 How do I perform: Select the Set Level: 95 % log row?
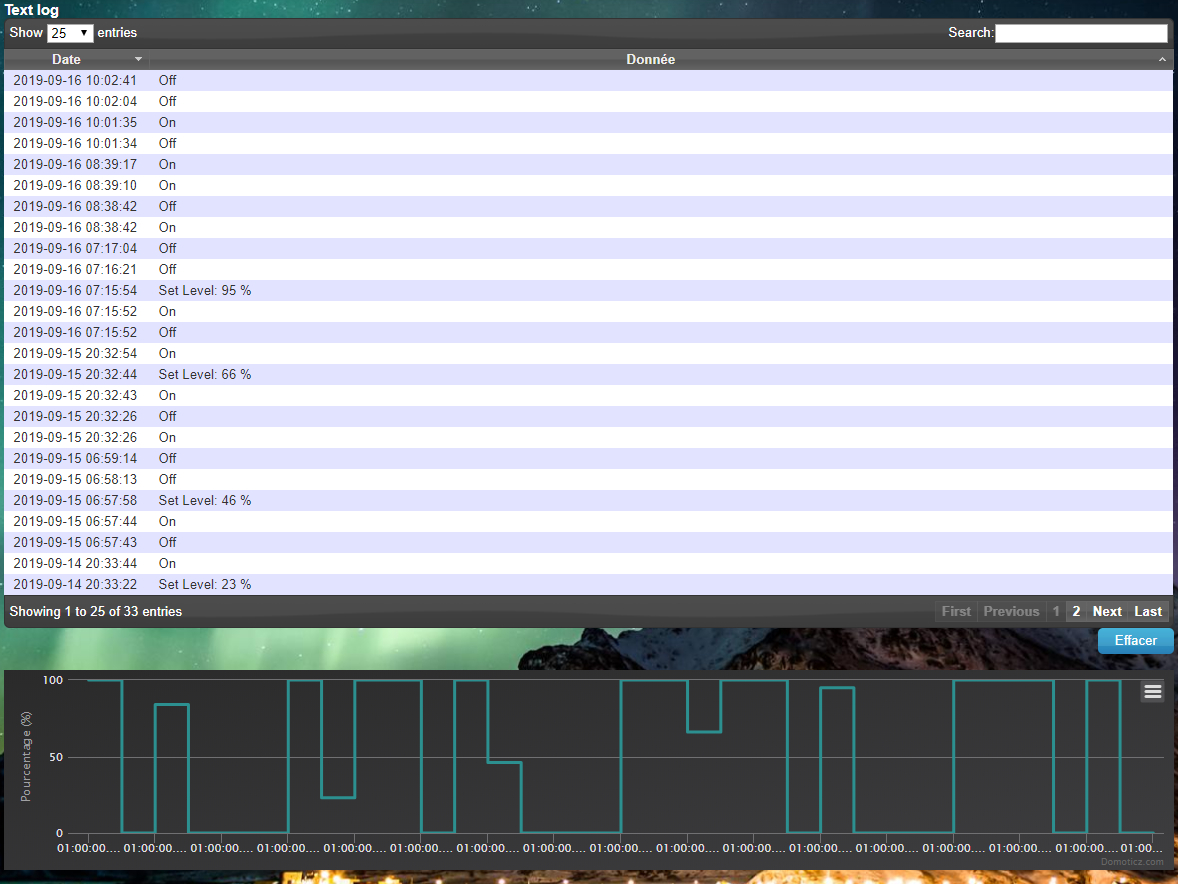[204, 290]
